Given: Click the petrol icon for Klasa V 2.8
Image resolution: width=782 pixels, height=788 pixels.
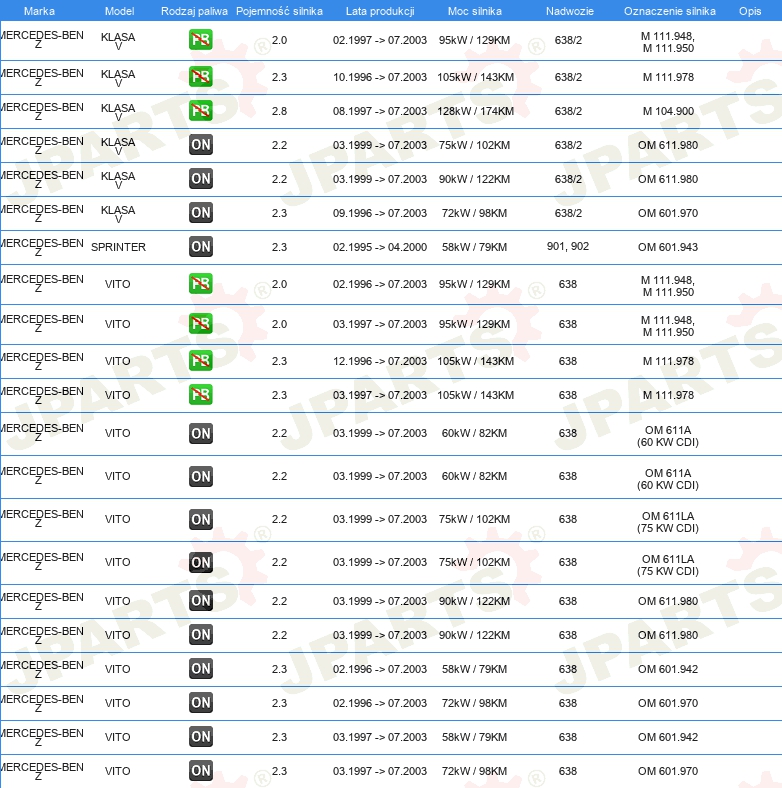Looking at the screenshot, I should coord(201,111).
